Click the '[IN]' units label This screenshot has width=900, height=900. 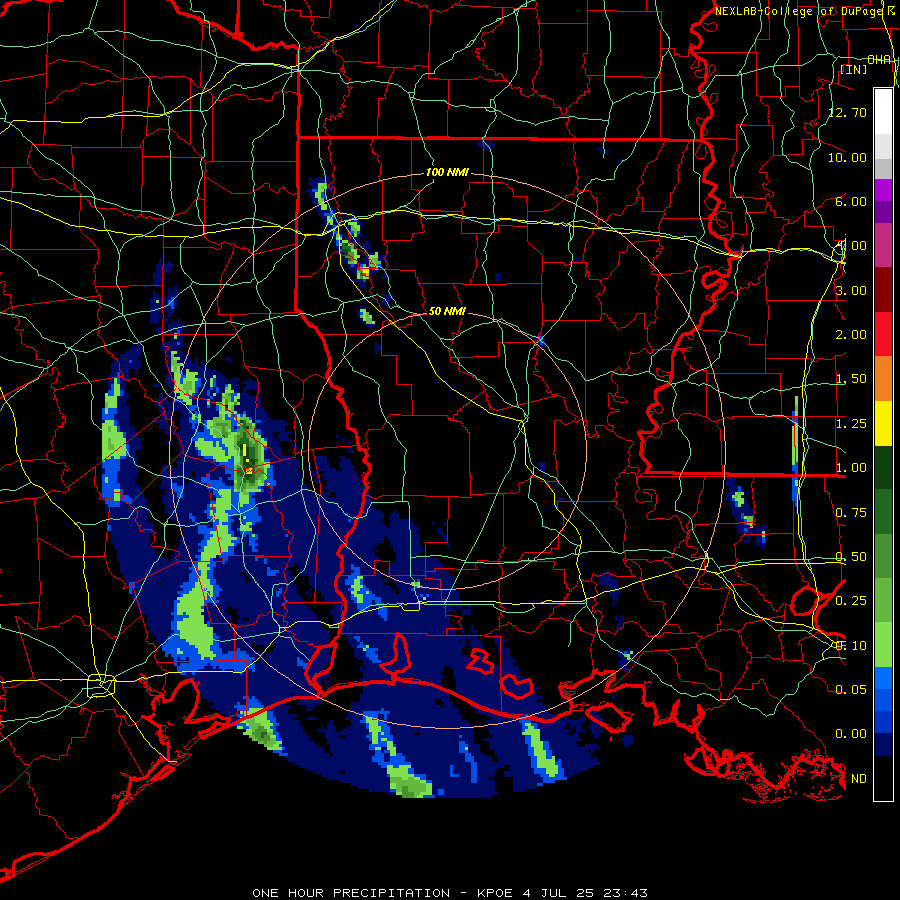click(854, 69)
